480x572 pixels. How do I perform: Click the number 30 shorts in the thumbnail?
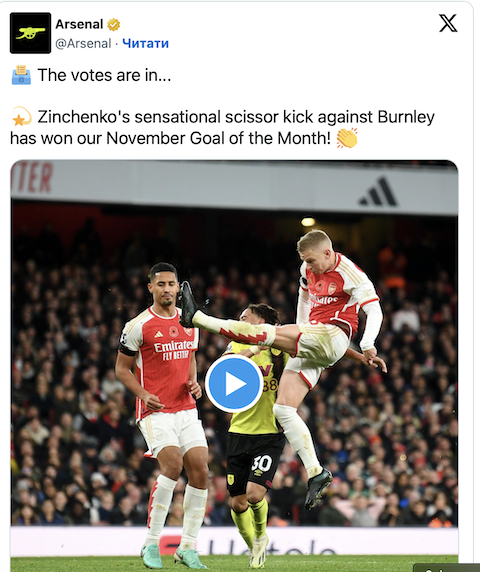click(x=255, y=462)
